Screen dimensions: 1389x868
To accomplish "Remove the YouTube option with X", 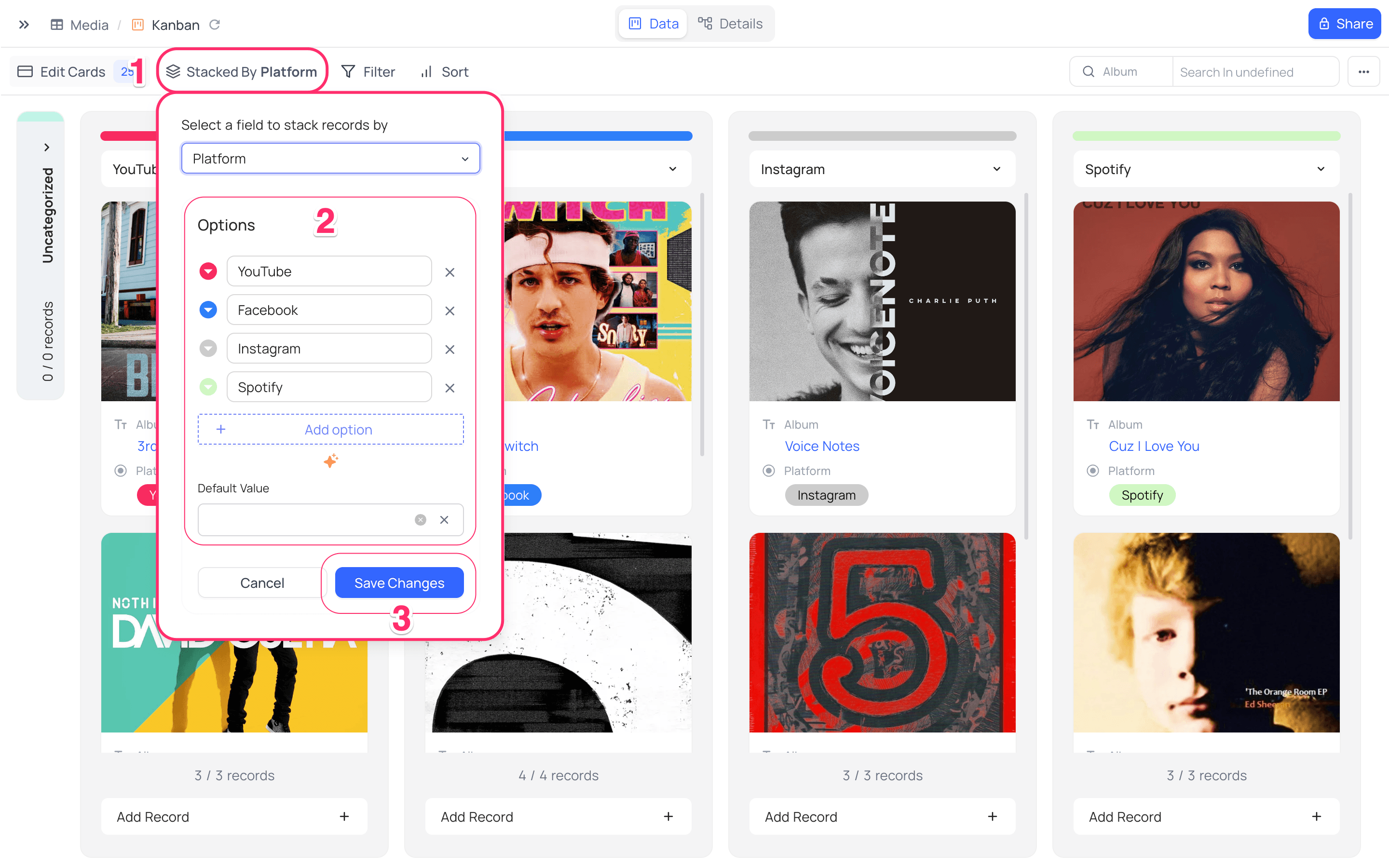I will pos(449,272).
